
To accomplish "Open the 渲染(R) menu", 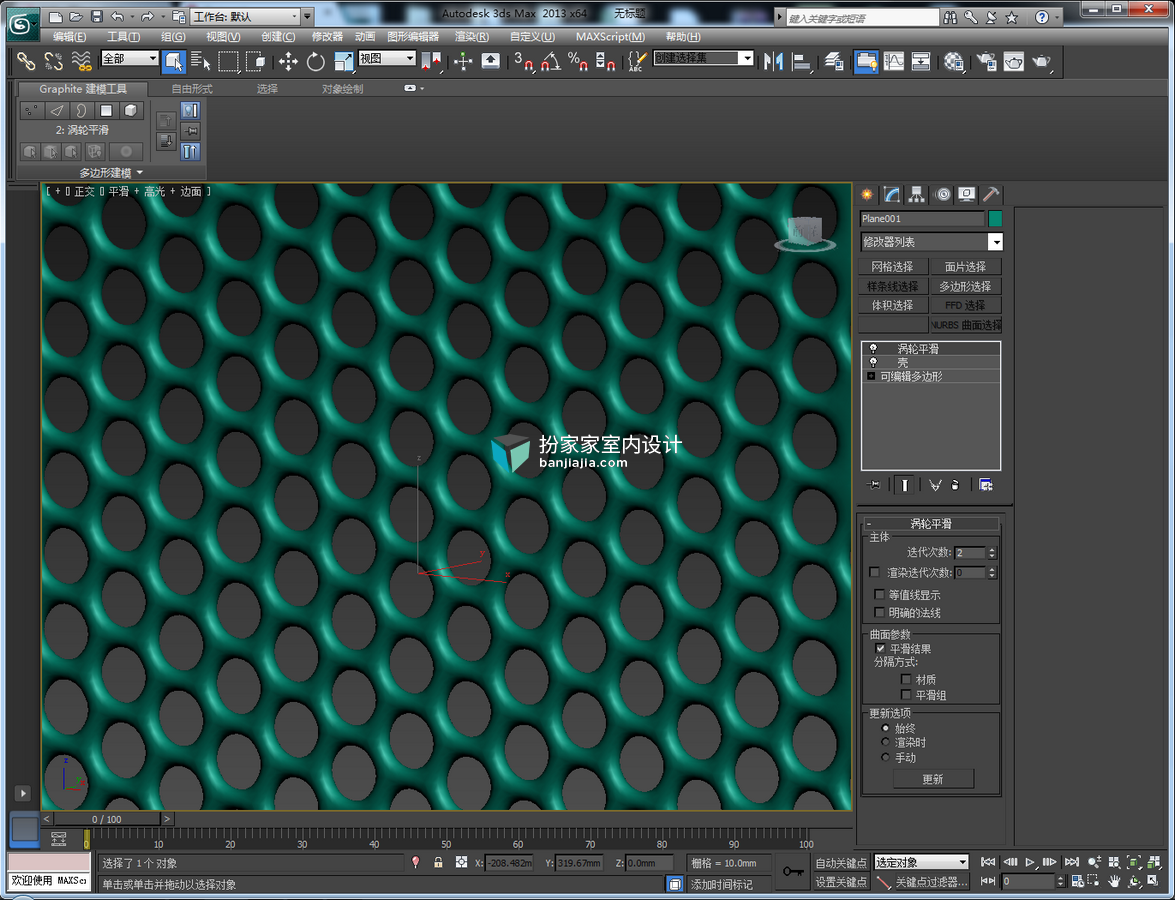I will [x=471, y=37].
